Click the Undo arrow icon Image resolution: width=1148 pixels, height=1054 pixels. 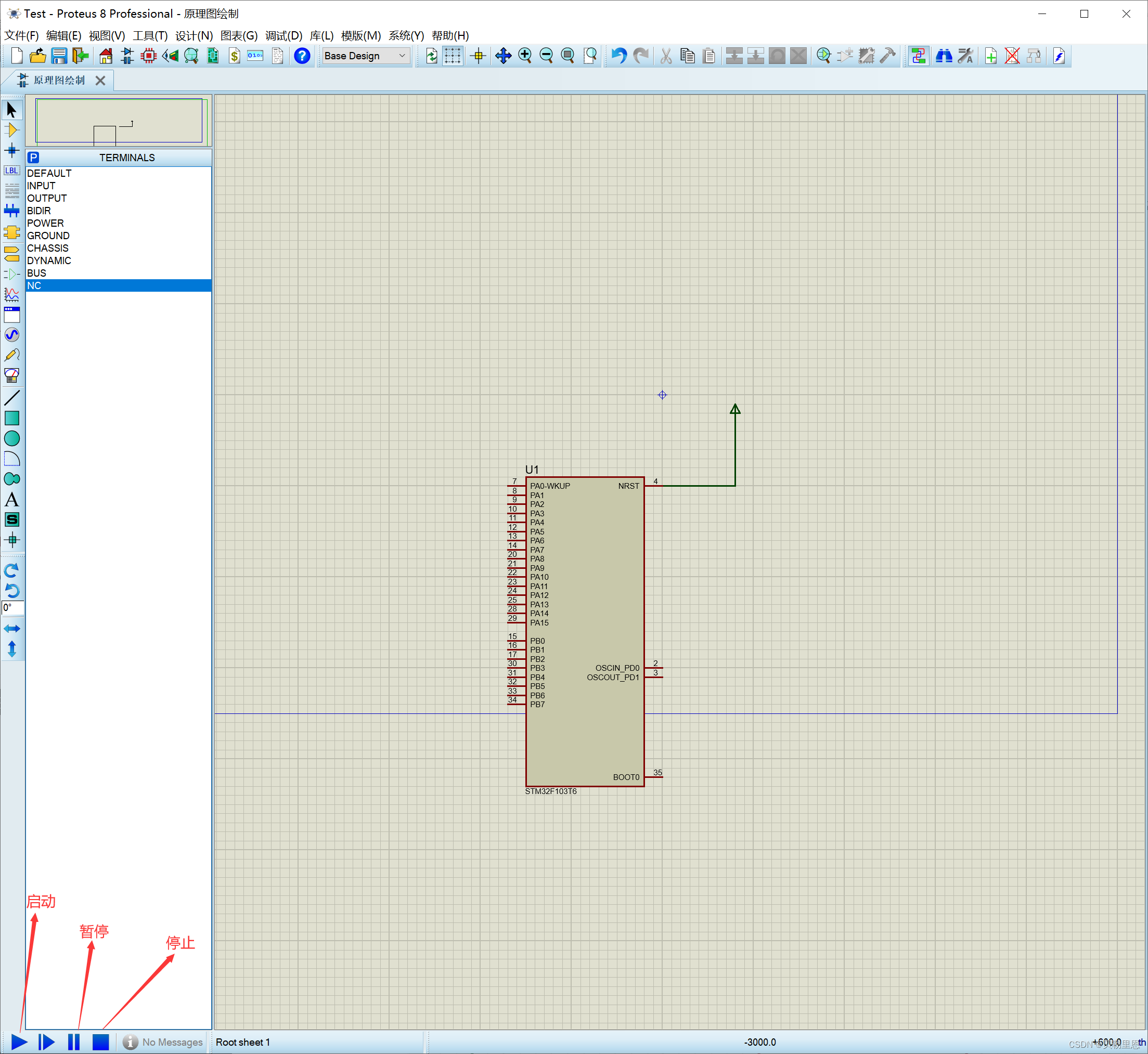point(619,56)
